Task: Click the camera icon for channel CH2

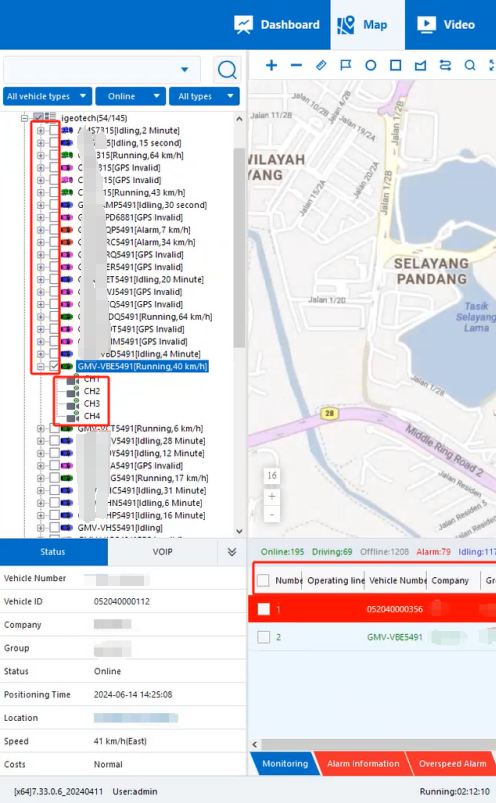Action: coord(72,391)
